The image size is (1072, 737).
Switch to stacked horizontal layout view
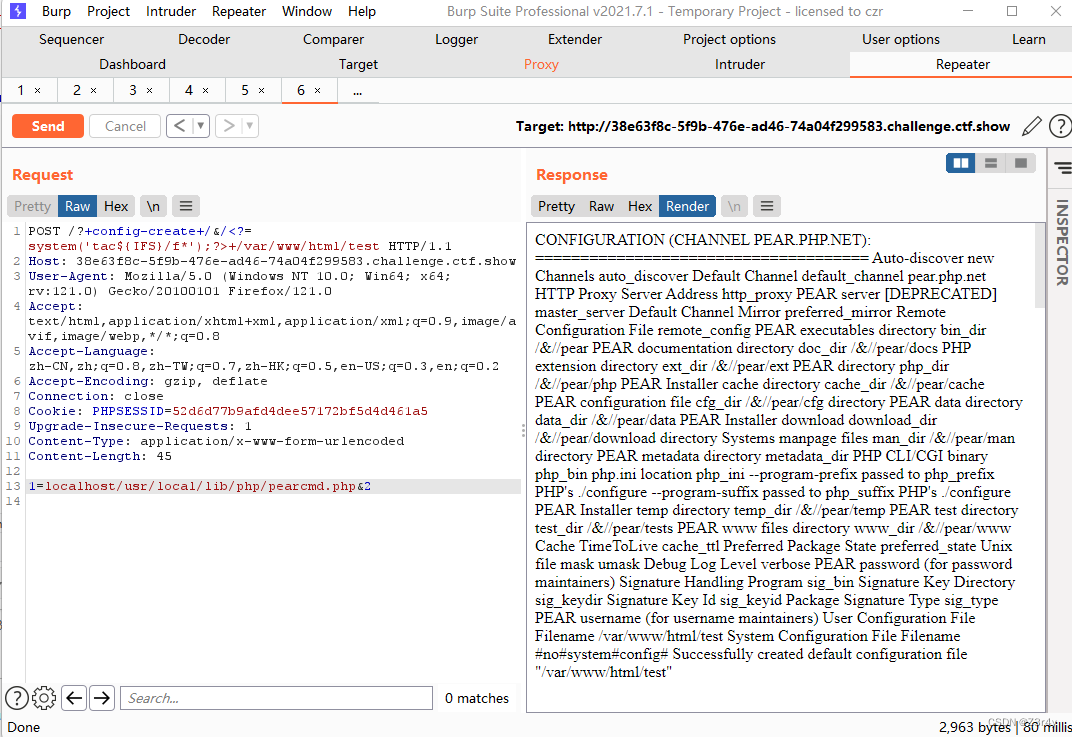coord(991,163)
